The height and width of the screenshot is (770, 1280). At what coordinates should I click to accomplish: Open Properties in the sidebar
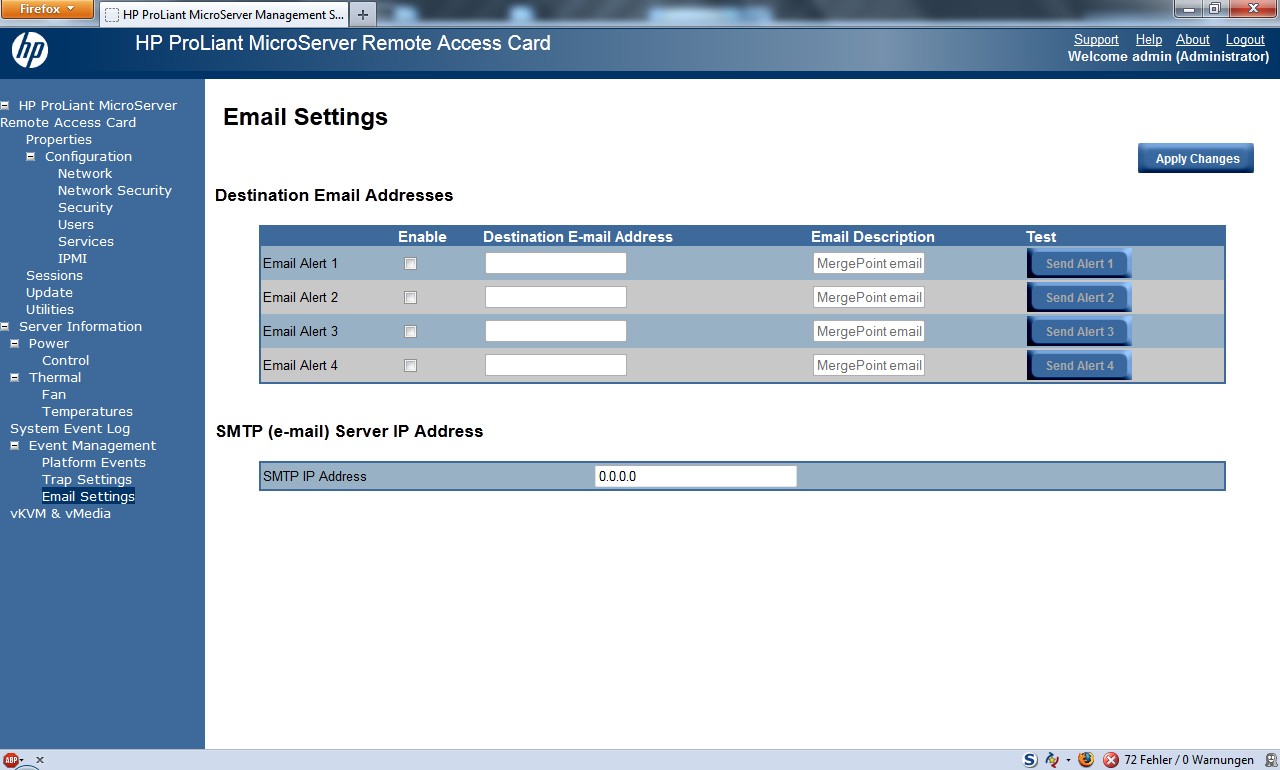tap(59, 139)
